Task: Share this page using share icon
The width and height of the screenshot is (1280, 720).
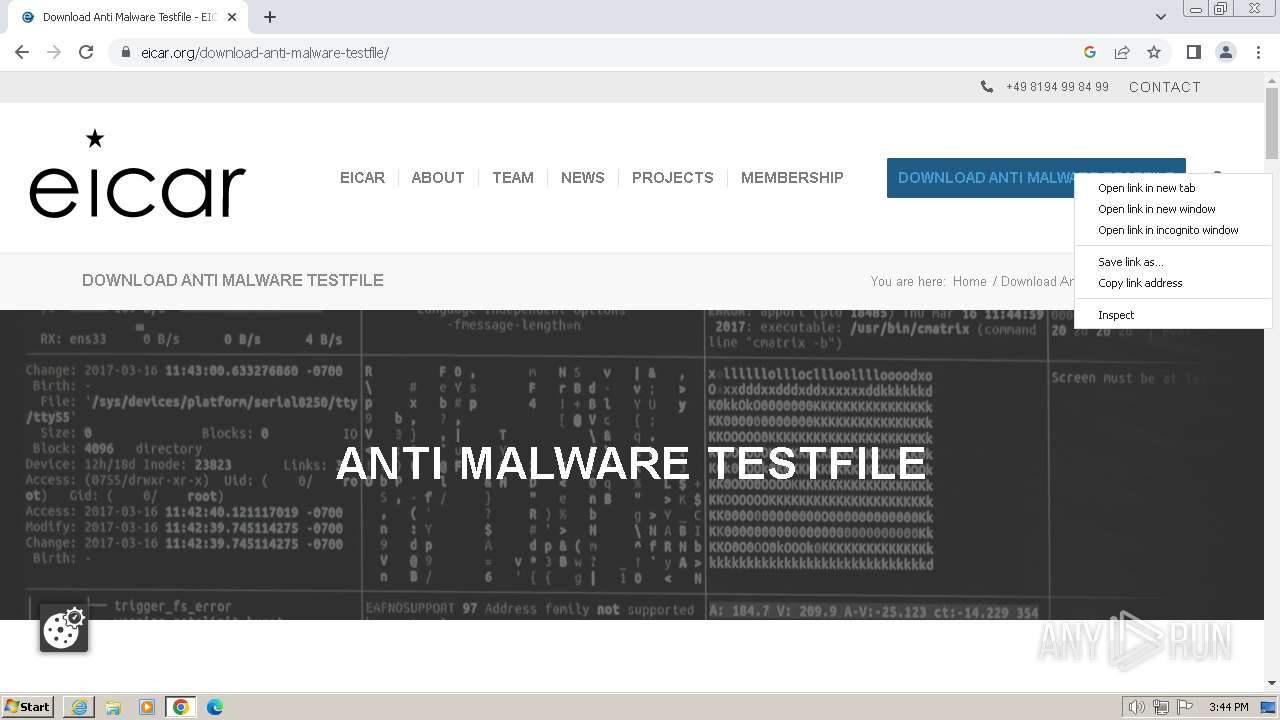Action: pos(1122,52)
